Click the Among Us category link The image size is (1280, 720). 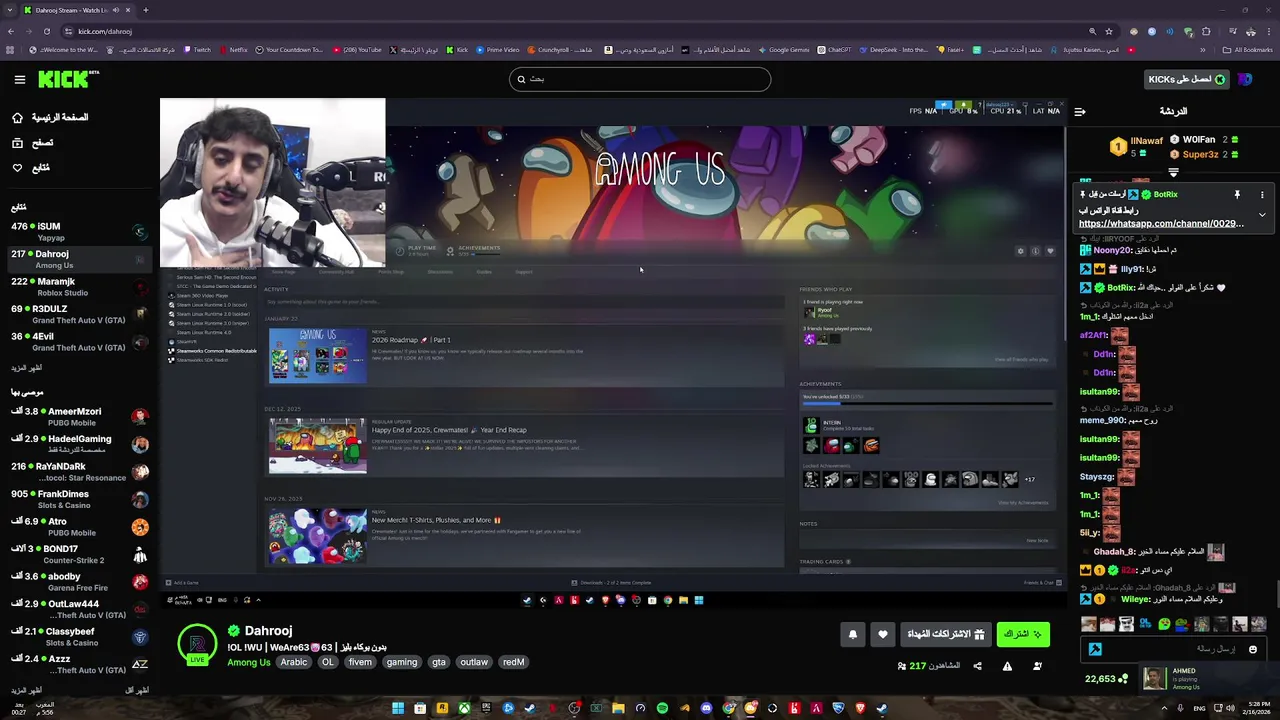pos(249,662)
